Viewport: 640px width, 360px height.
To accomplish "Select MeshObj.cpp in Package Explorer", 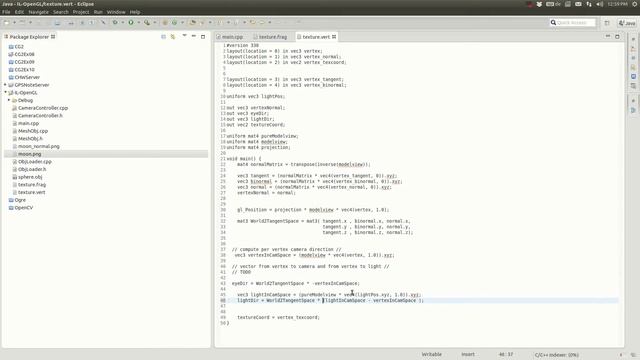I will pos(33,131).
